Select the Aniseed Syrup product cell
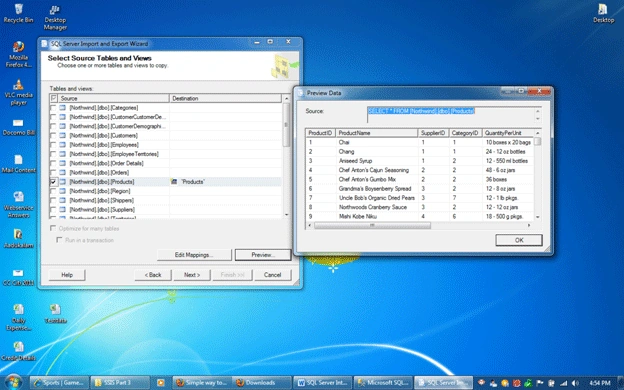Screen dimensions: 624x390 (376, 161)
